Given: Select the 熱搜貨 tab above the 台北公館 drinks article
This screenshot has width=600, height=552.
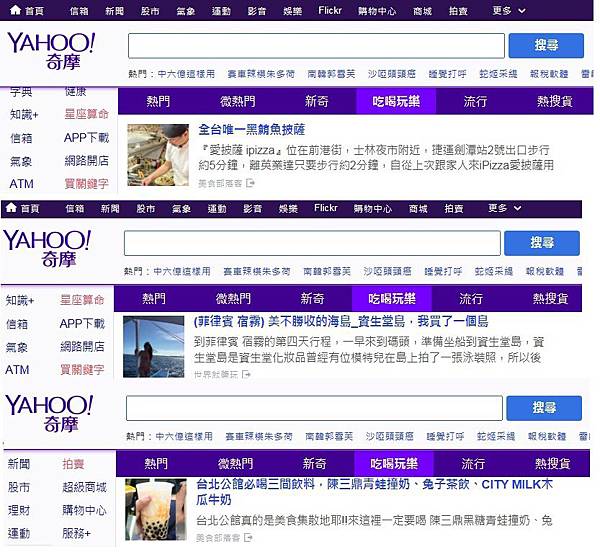Looking at the screenshot, I should (553, 464).
